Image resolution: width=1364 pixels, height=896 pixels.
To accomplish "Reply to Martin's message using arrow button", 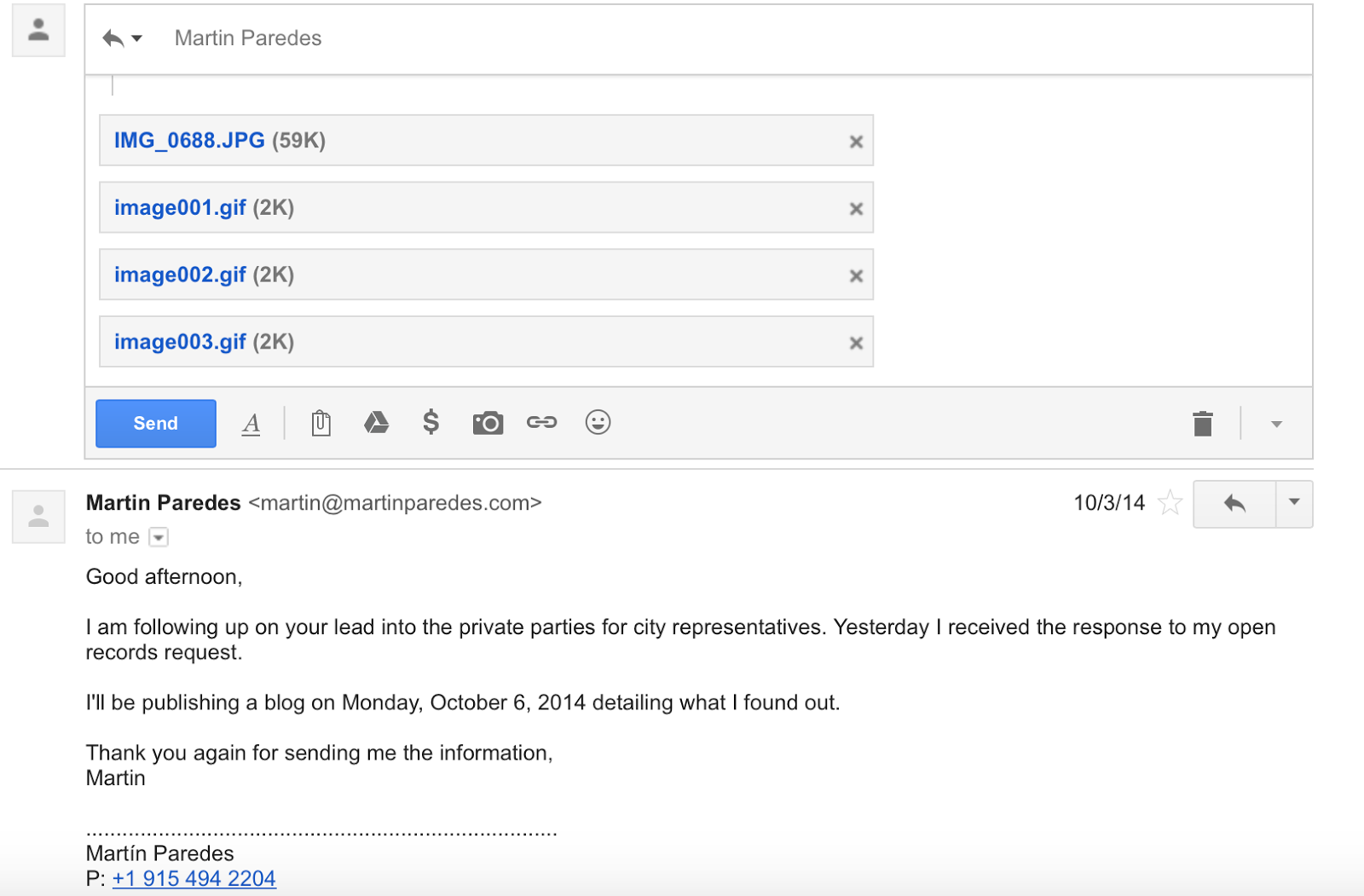I will [1234, 504].
